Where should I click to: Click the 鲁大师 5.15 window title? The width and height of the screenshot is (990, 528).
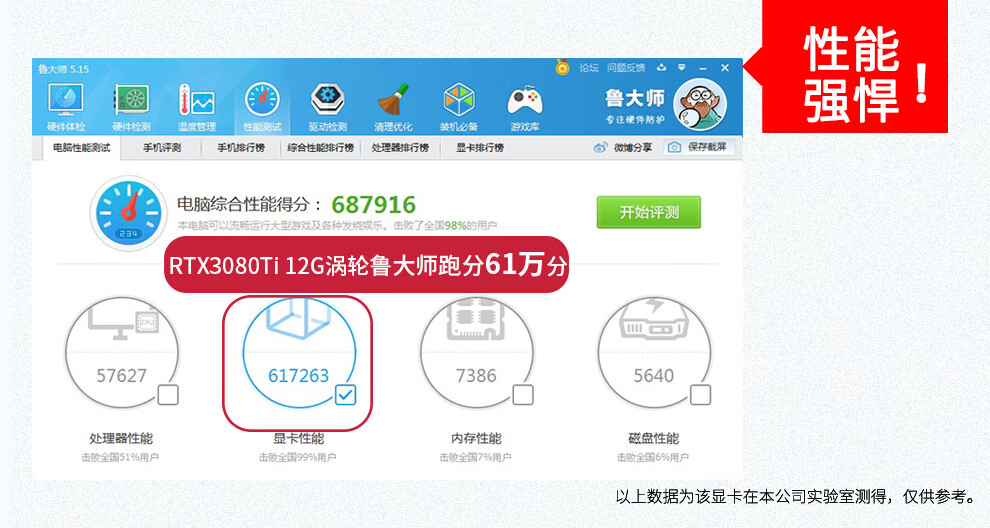63,69
